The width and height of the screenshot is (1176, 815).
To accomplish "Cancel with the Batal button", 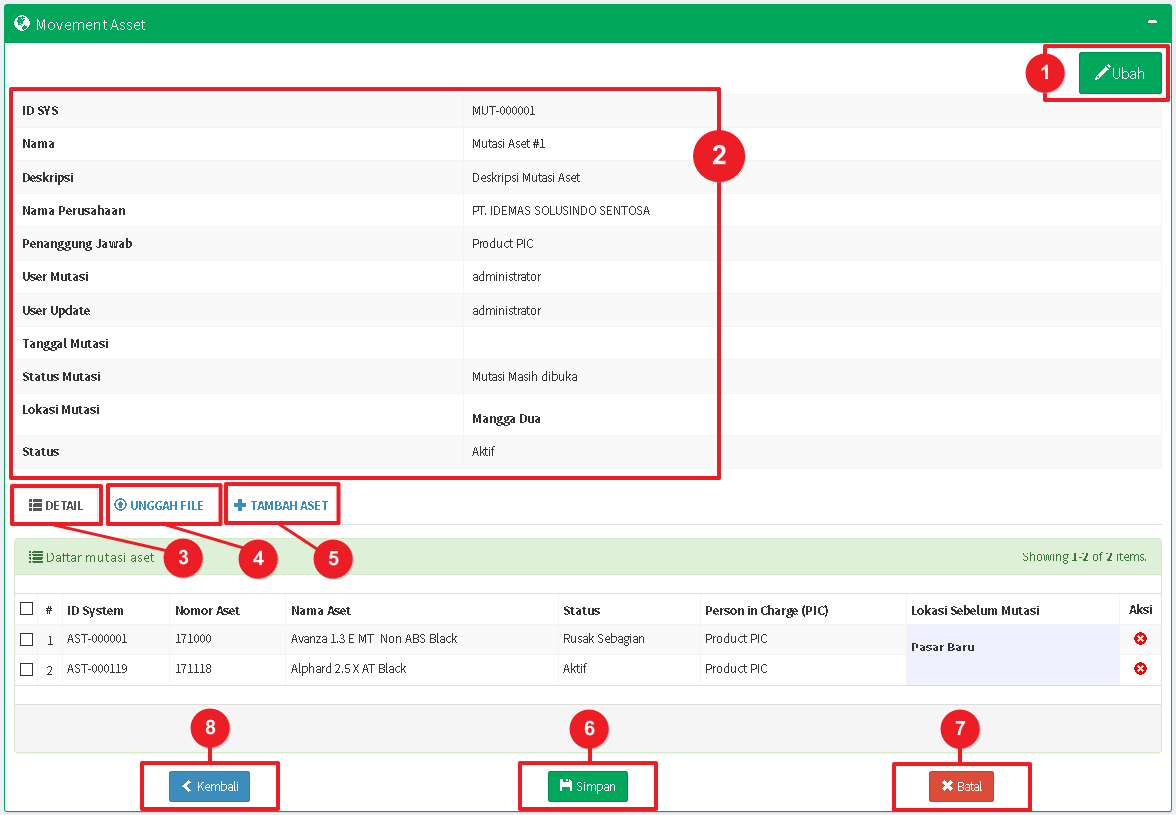I will [961, 786].
